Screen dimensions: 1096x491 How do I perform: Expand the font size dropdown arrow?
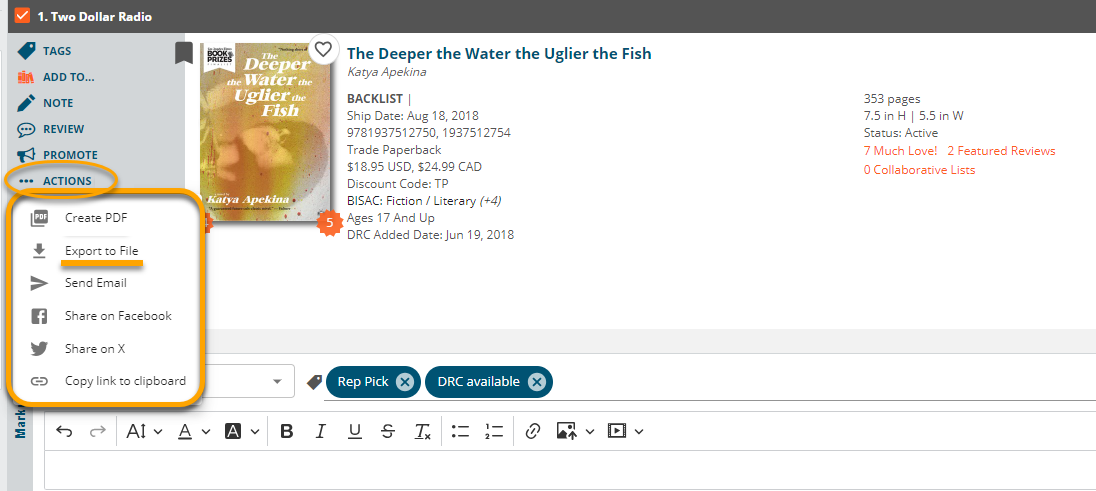(x=158, y=432)
